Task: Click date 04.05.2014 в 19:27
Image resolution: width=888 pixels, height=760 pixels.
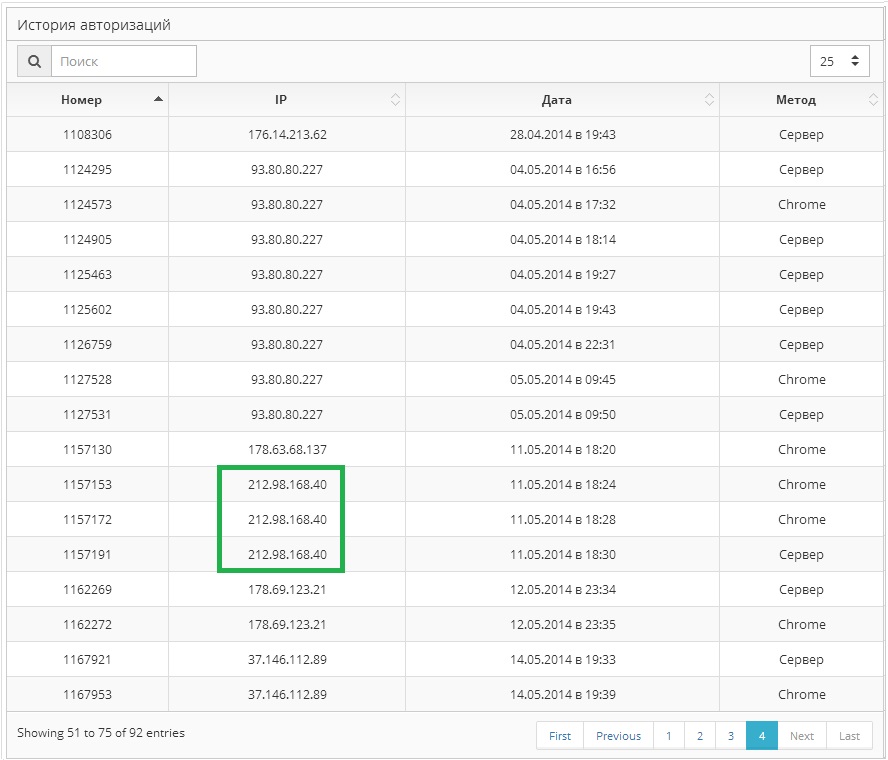Action: click(562, 275)
